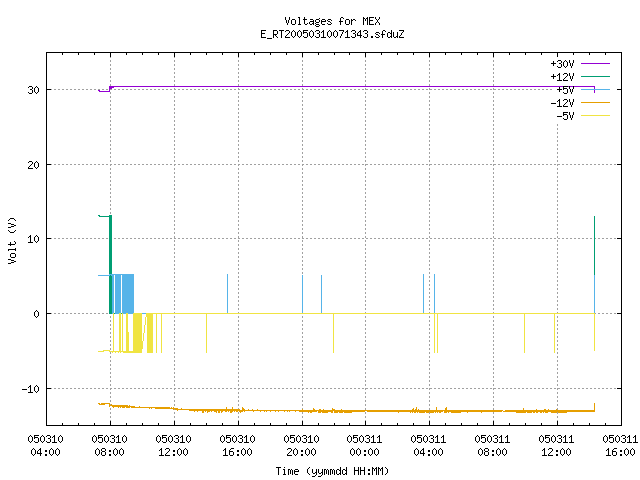
Task: Click the thick green +12V drop at 08:00
Action: click(x=110, y=264)
